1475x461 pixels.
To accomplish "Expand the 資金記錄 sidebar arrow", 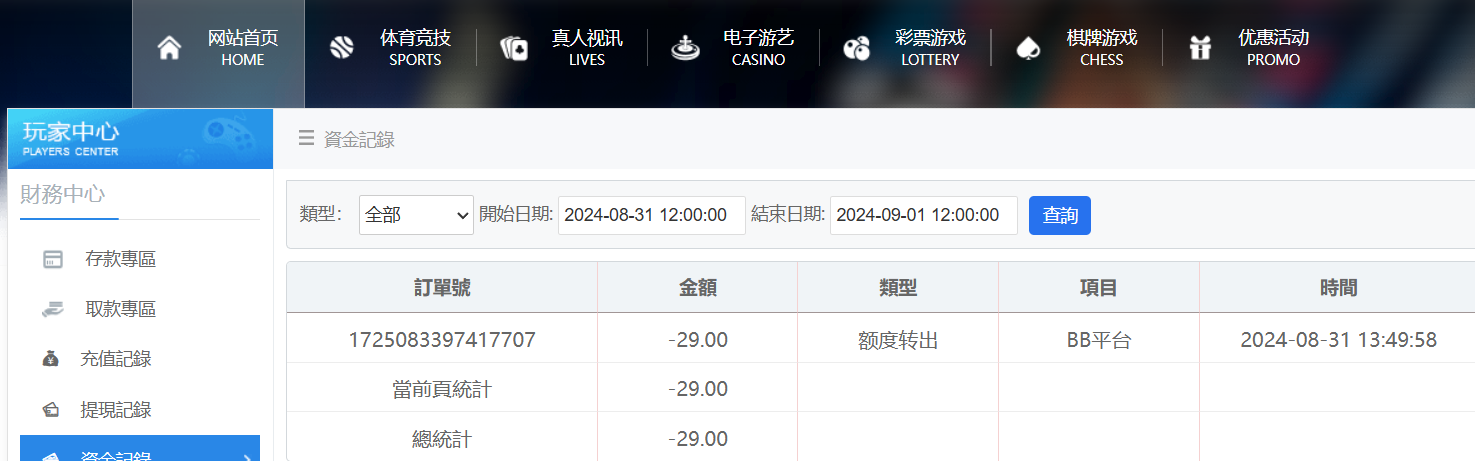I will pyautogui.click(x=247, y=457).
